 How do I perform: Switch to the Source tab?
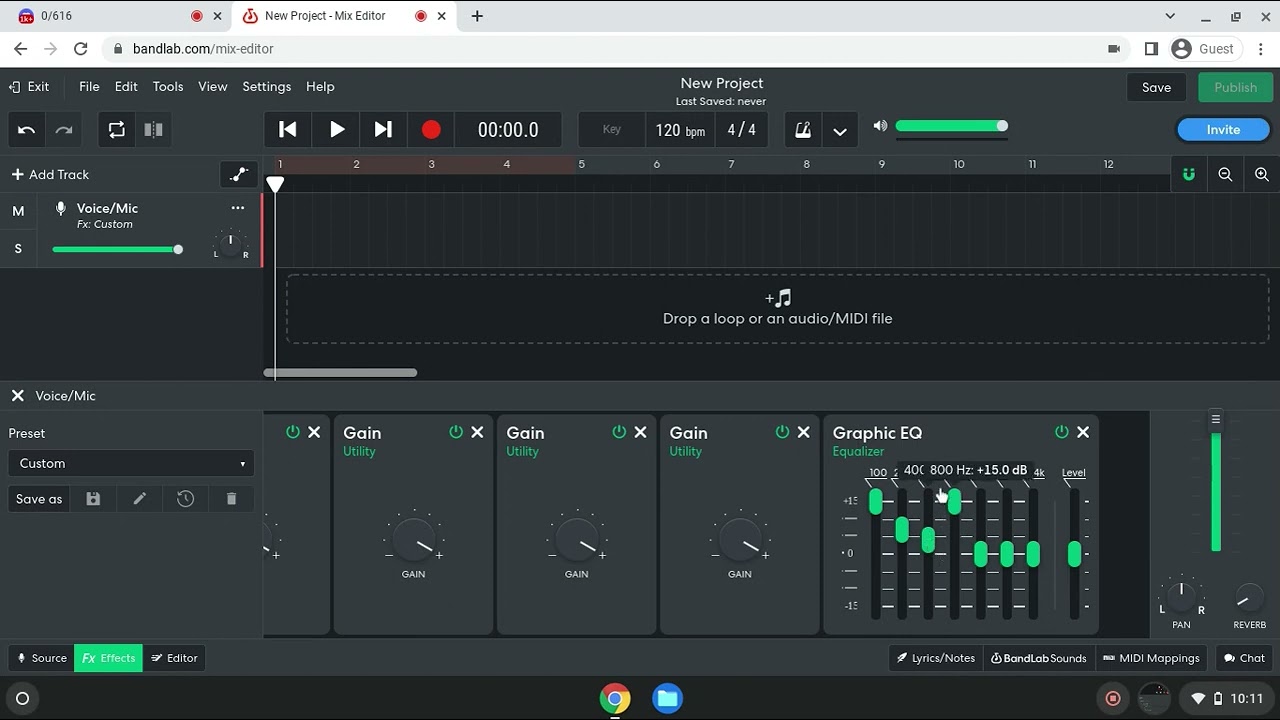(x=42, y=658)
